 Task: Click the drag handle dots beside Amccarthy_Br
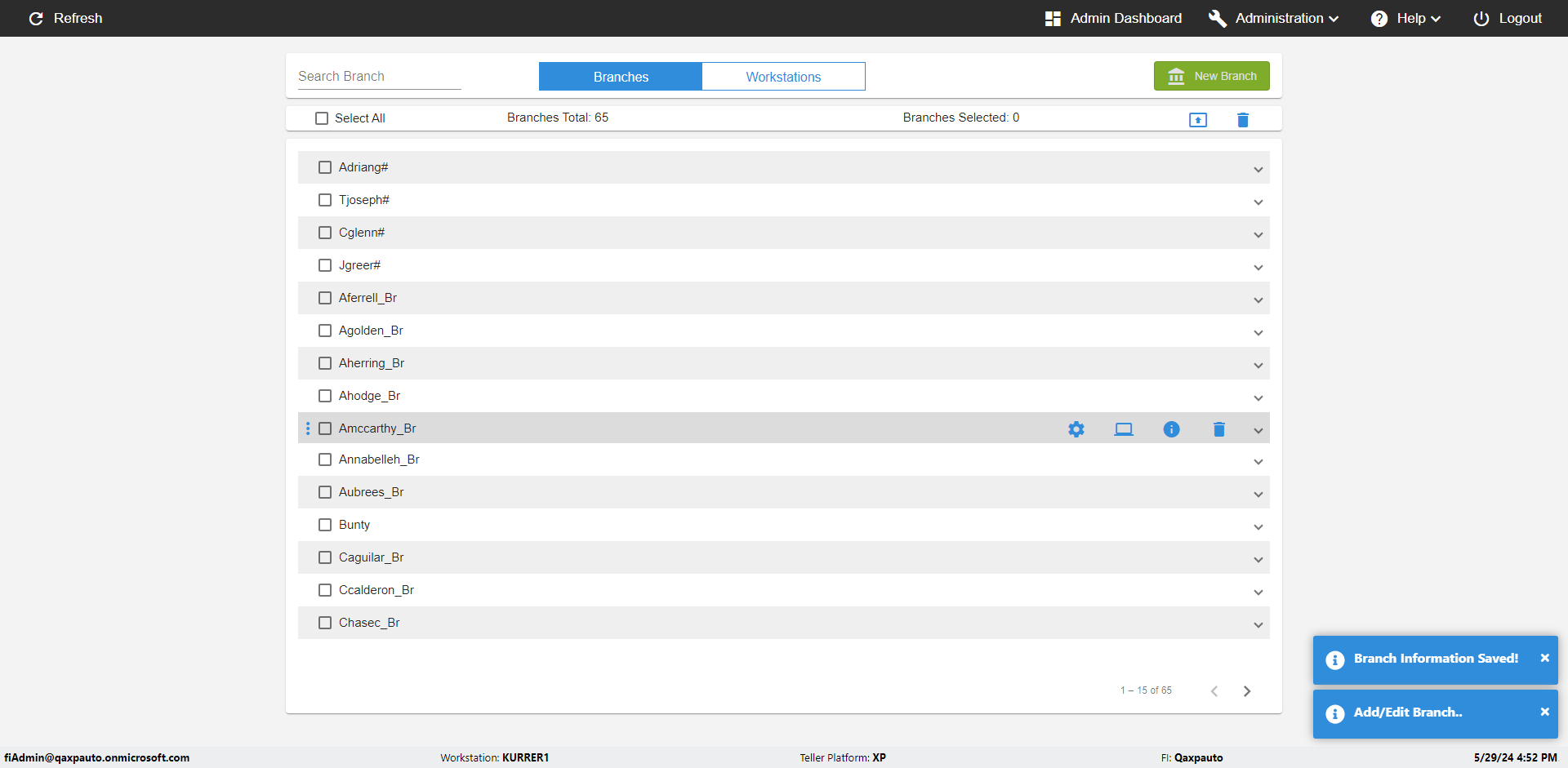click(308, 428)
